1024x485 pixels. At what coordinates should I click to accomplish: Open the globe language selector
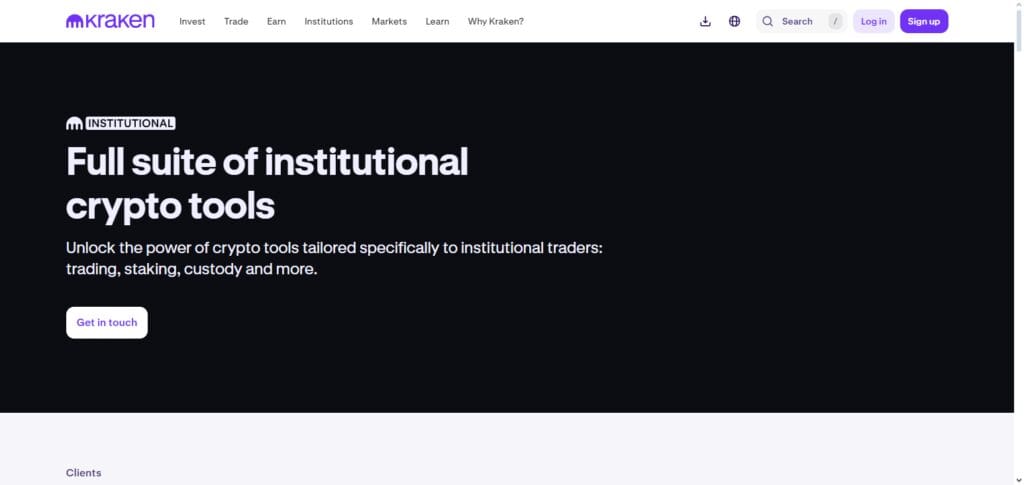[735, 22]
